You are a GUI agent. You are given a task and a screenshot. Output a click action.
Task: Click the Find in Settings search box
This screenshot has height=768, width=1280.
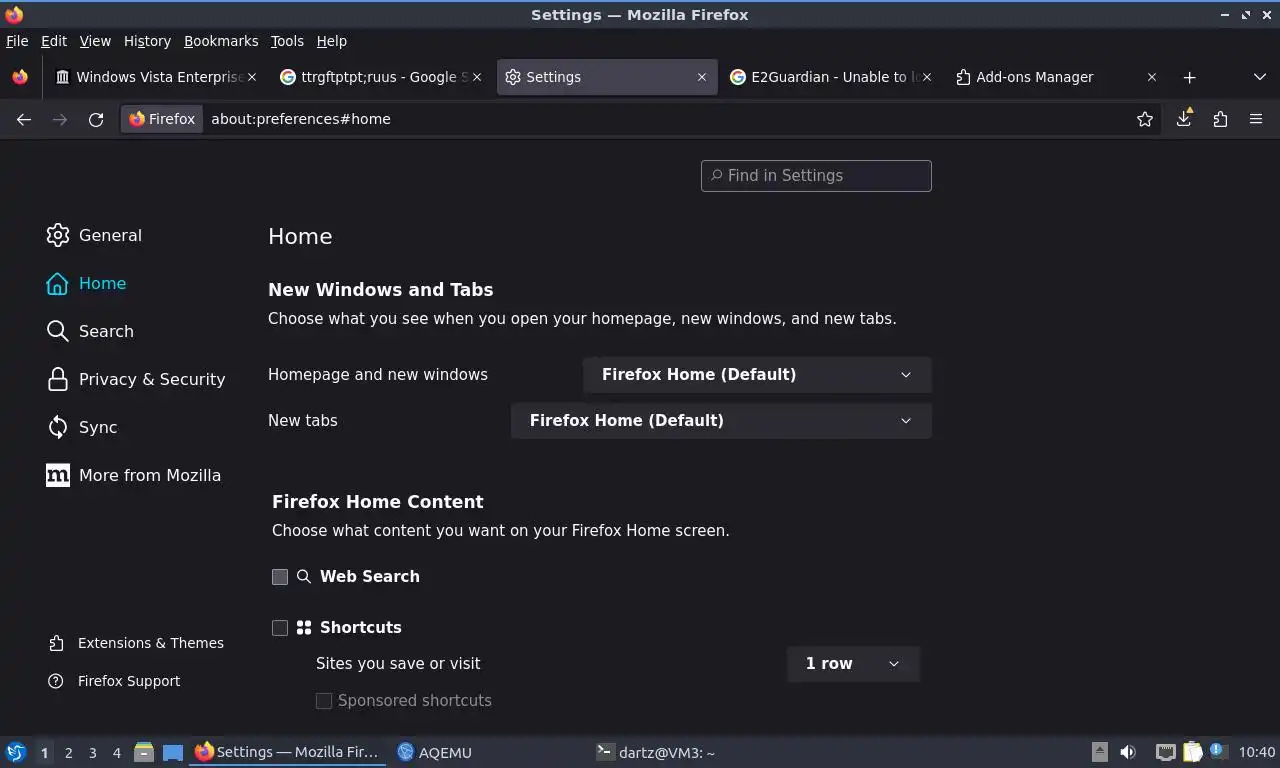point(816,176)
